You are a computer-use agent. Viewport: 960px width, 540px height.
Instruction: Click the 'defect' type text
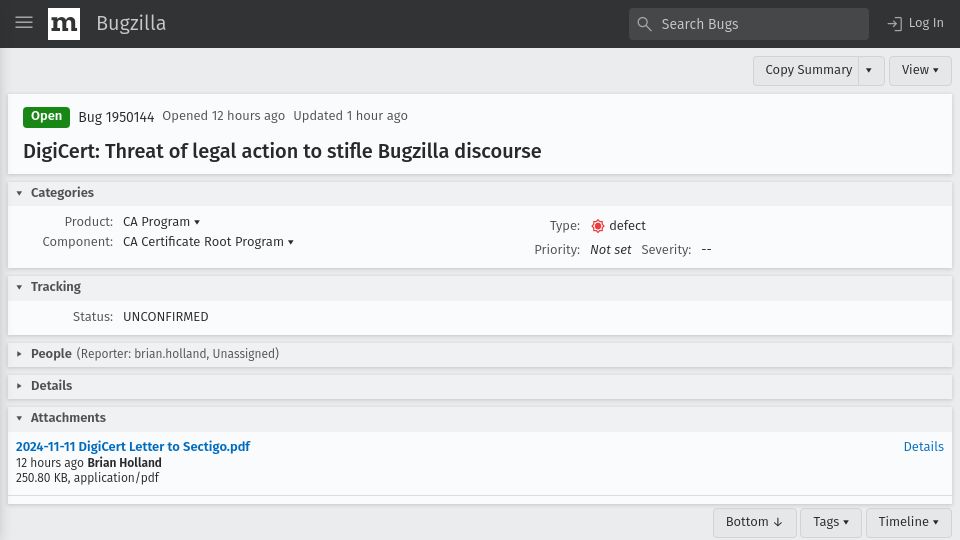(x=628, y=226)
